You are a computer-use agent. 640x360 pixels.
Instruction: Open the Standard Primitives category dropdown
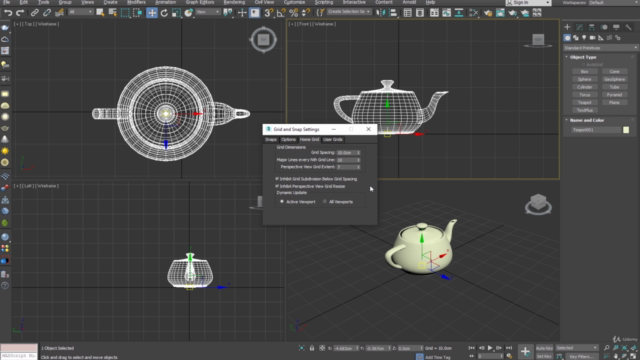click(x=600, y=48)
